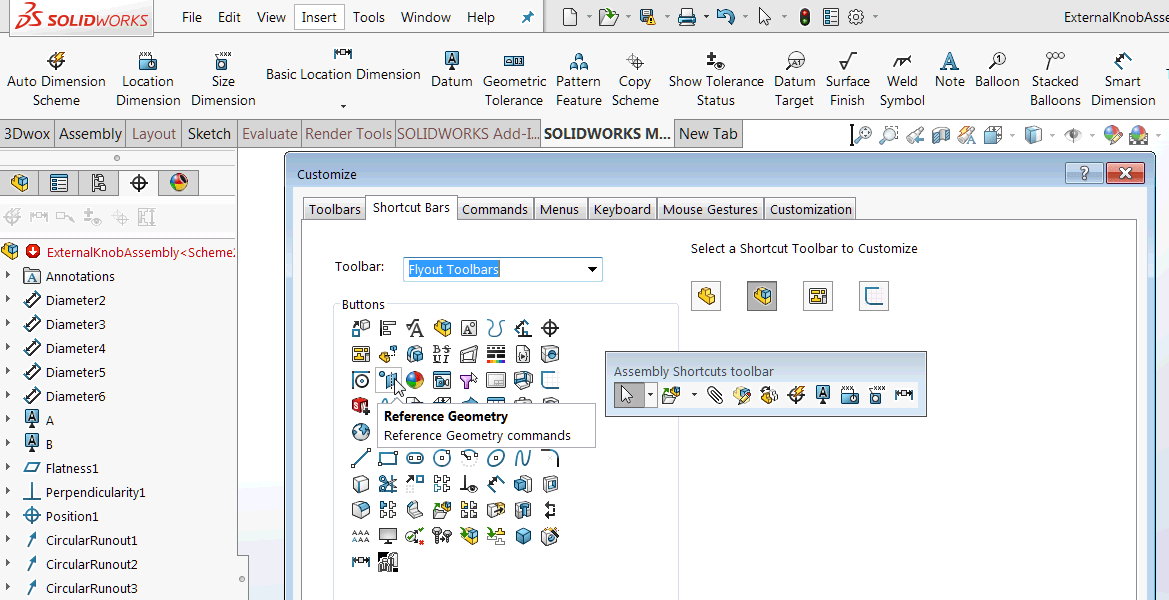The height and width of the screenshot is (600, 1169).
Task: Pin the menu bar with the pushpin
Action: click(527, 17)
